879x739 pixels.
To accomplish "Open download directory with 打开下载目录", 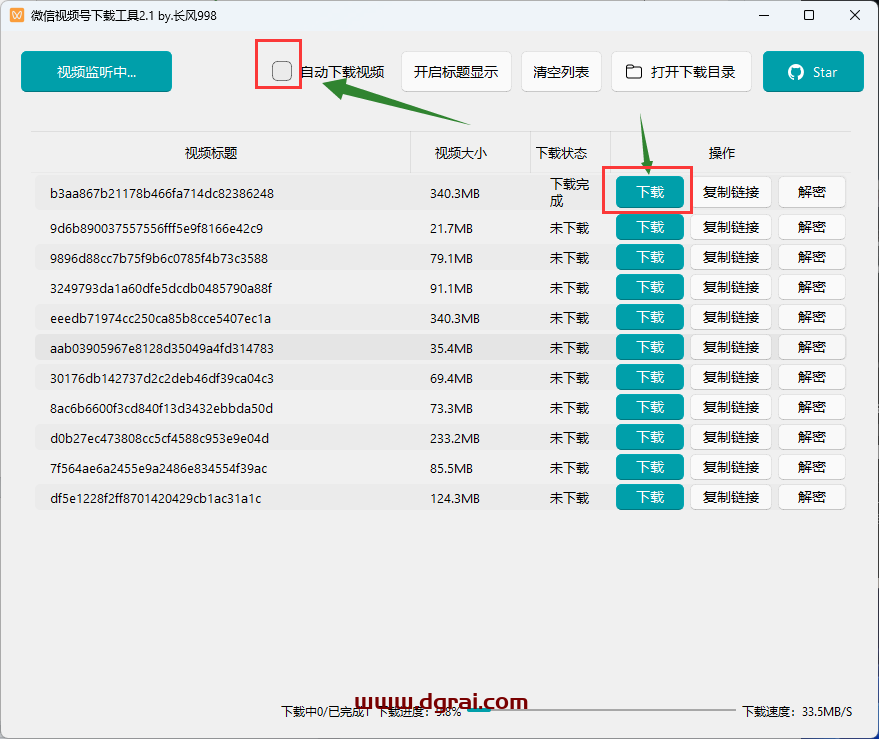I will click(681, 72).
